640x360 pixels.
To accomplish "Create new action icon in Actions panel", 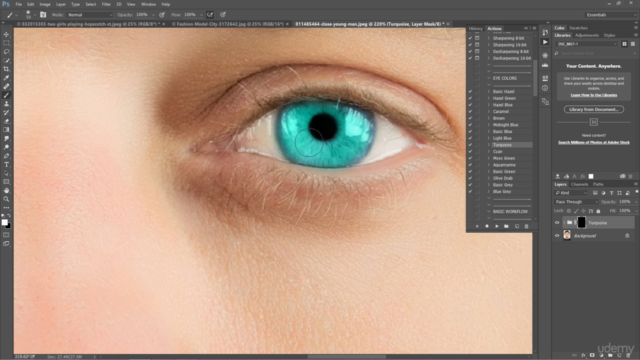I will [x=516, y=226].
